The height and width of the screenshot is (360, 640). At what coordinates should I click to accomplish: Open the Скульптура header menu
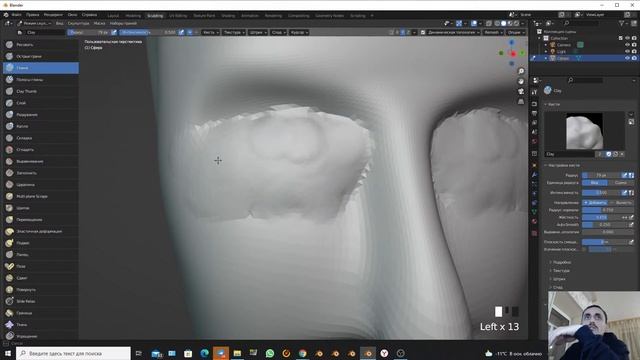(78, 24)
